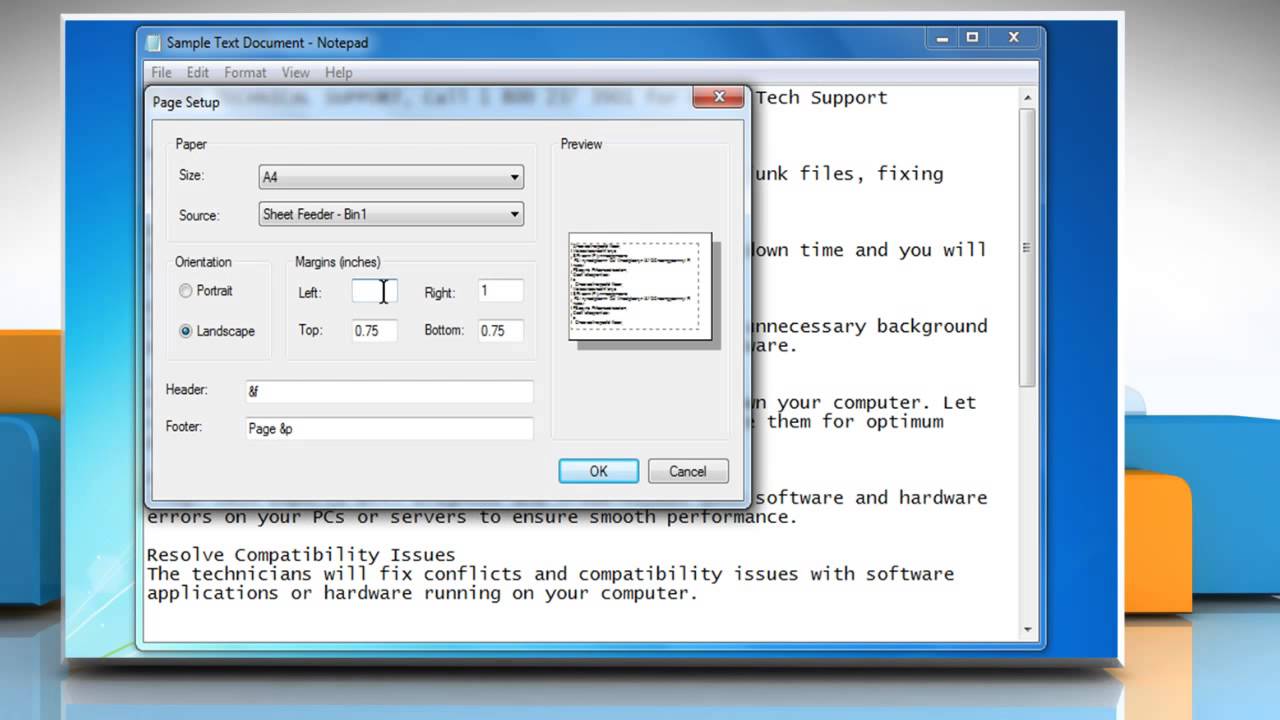
Task: Click the Notepad document icon in title bar
Action: (153, 43)
